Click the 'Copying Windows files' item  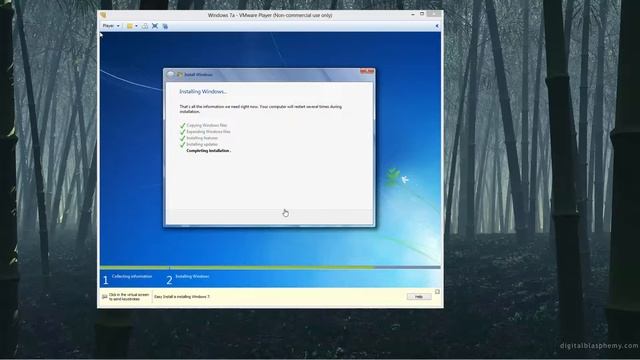[x=207, y=125]
